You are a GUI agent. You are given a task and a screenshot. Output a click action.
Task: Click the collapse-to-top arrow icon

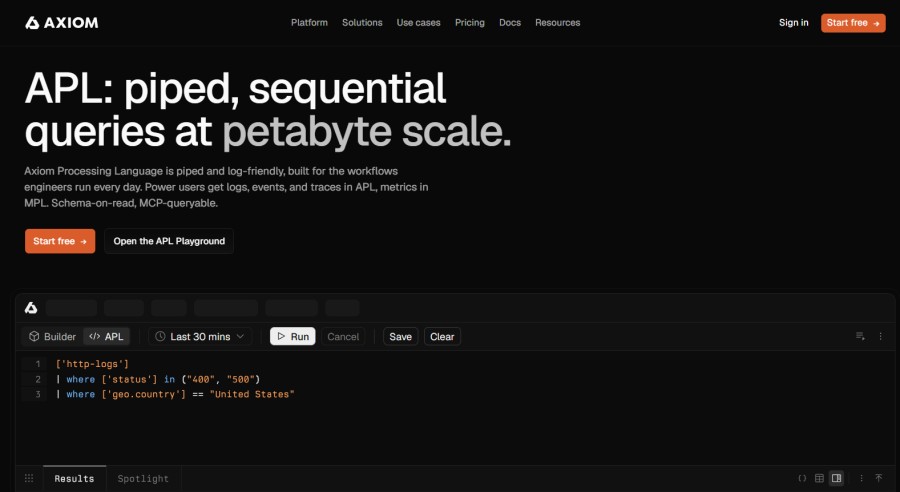[x=879, y=478]
